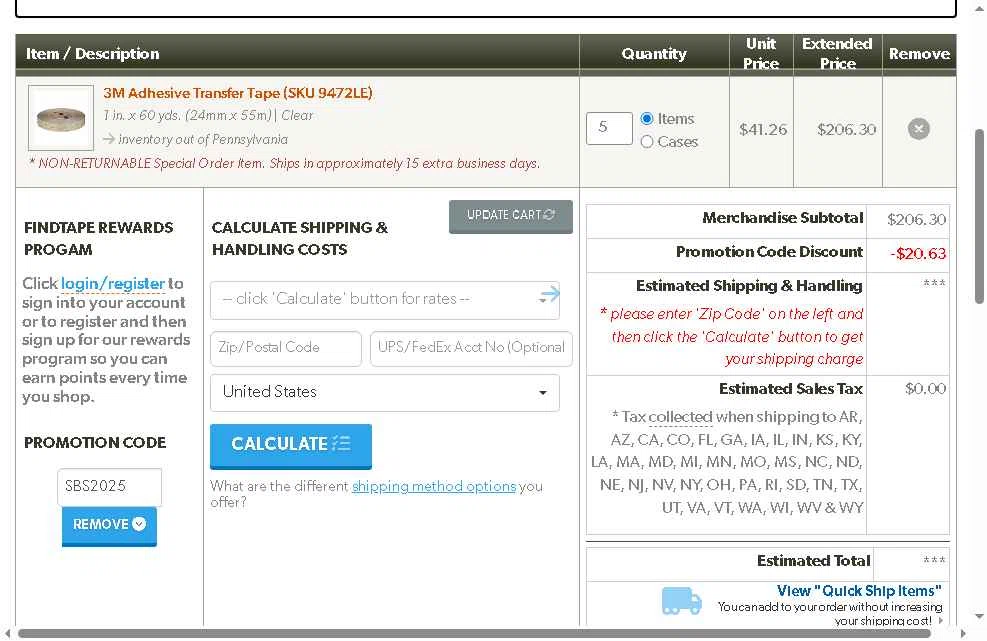The width and height of the screenshot is (987, 641).
Task: Click the Calculate shipping button
Action: [x=291, y=445]
